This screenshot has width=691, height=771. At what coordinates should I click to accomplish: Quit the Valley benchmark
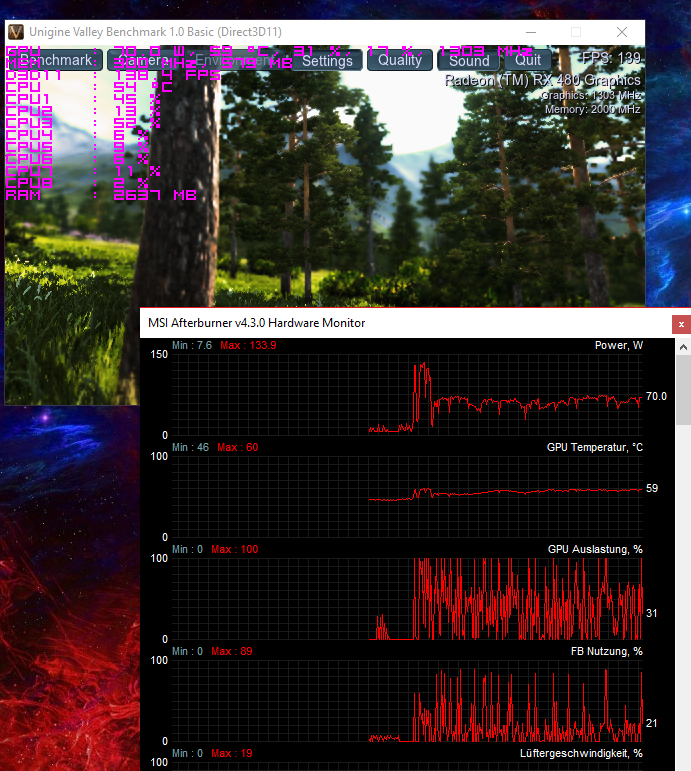tap(528, 60)
